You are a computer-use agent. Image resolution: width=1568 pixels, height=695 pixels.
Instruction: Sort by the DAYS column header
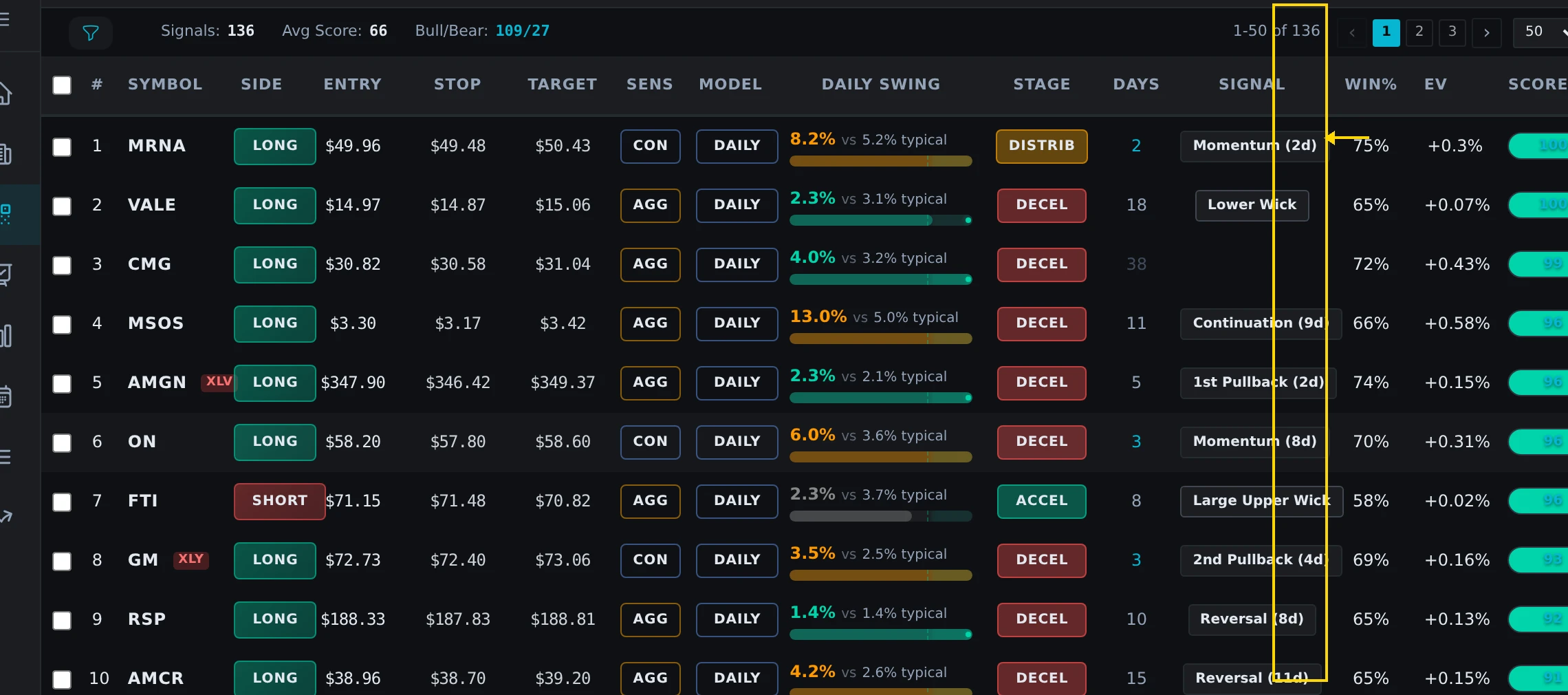tap(1136, 84)
